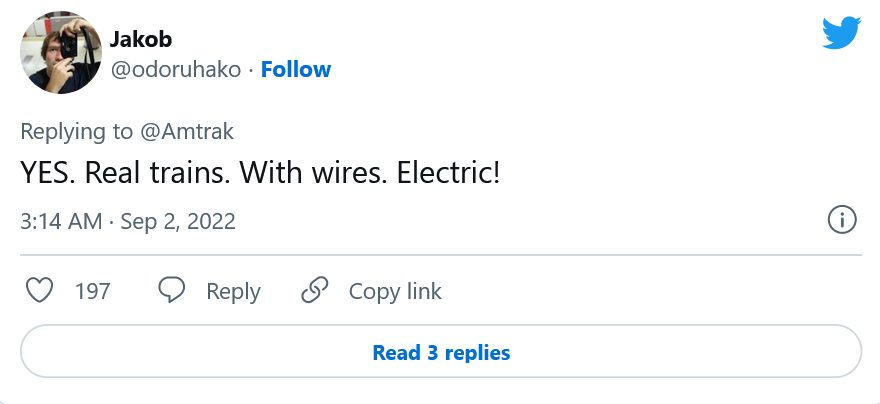The height and width of the screenshot is (404, 880).
Task: Click the display name Jakob
Action: coord(143,41)
